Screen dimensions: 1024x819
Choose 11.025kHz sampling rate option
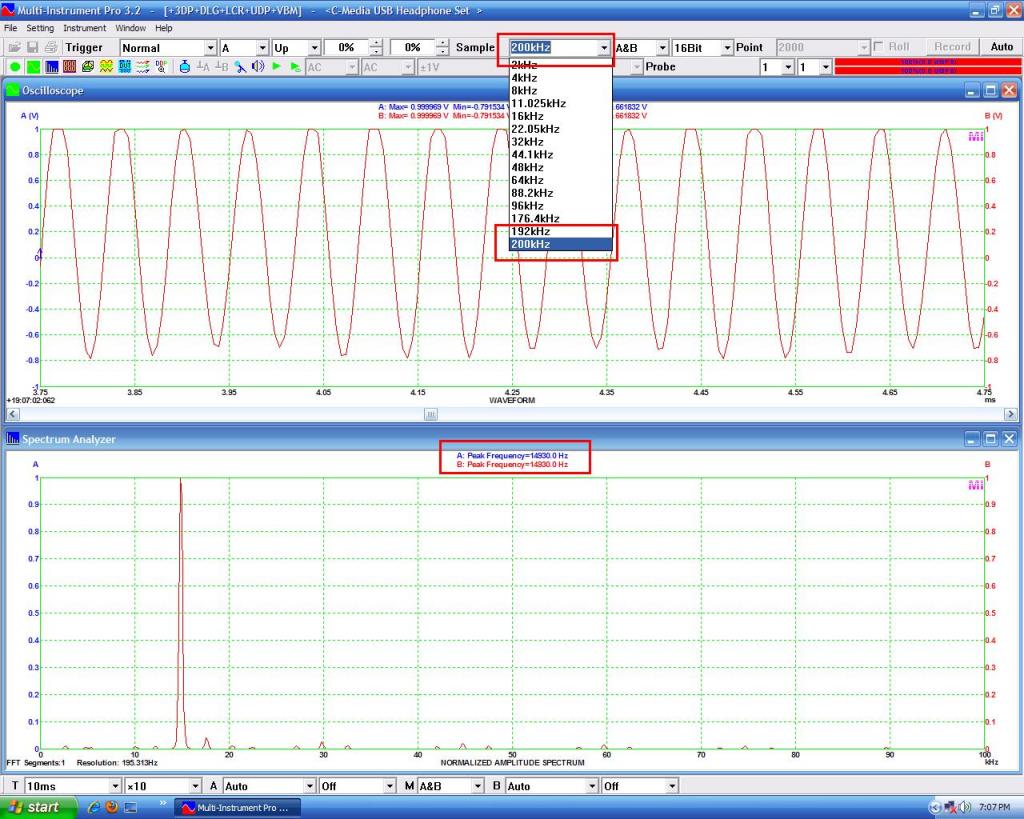pyautogui.click(x=560, y=103)
